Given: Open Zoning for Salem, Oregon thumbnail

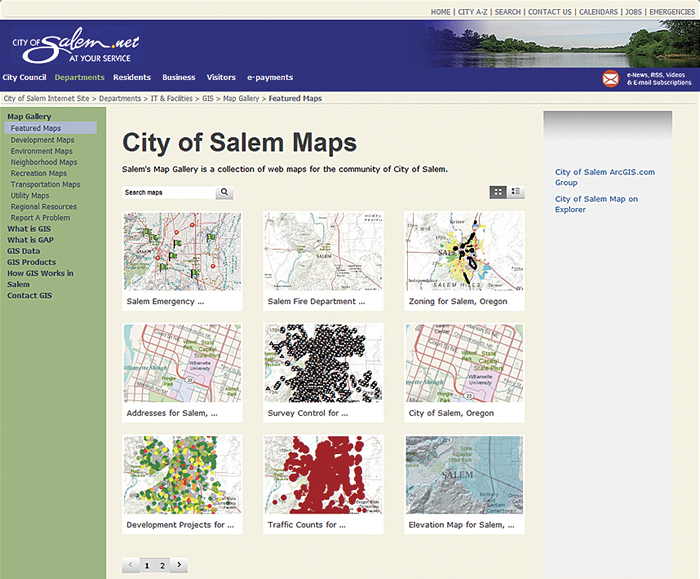Looking at the screenshot, I should 464,251.
